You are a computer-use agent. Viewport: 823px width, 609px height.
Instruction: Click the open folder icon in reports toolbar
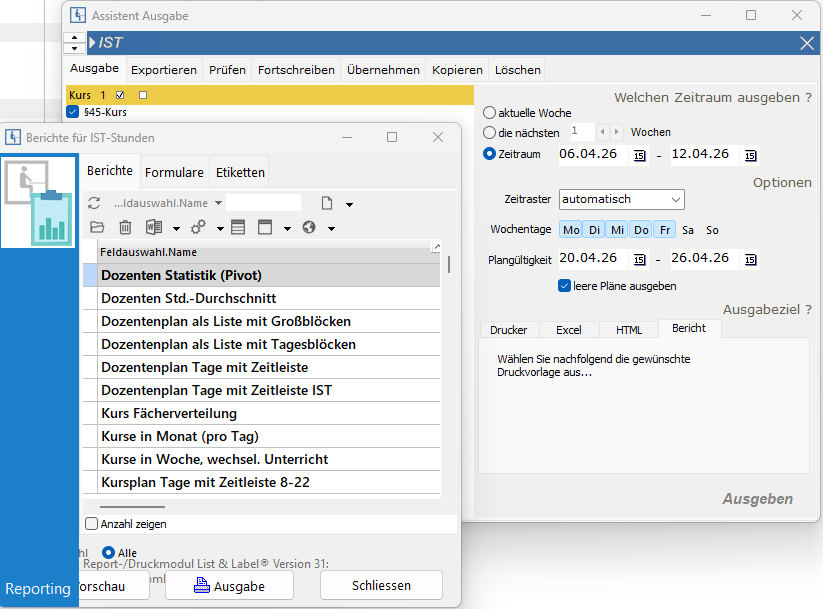click(x=97, y=227)
